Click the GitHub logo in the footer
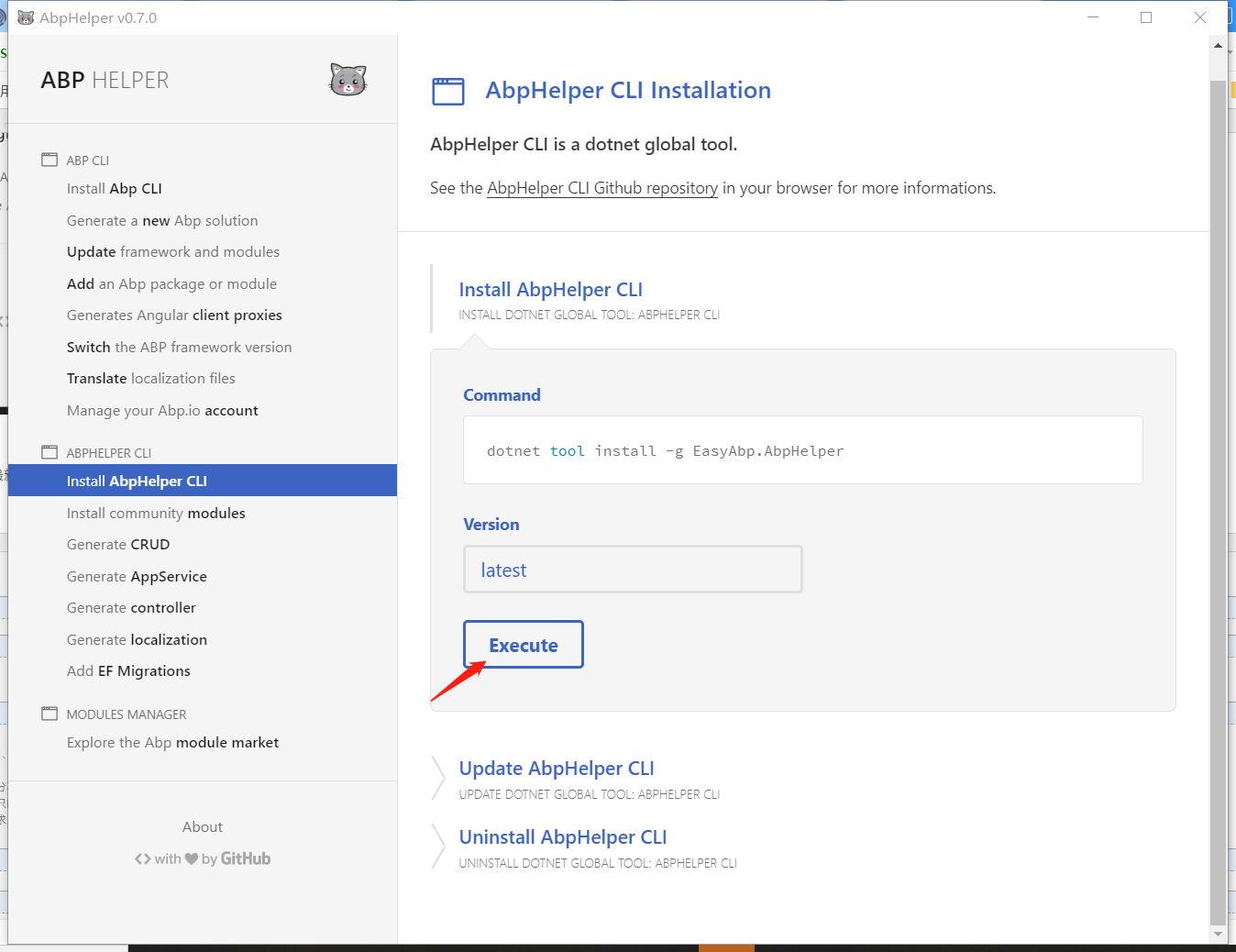Image resolution: width=1236 pixels, height=952 pixels. coord(245,858)
